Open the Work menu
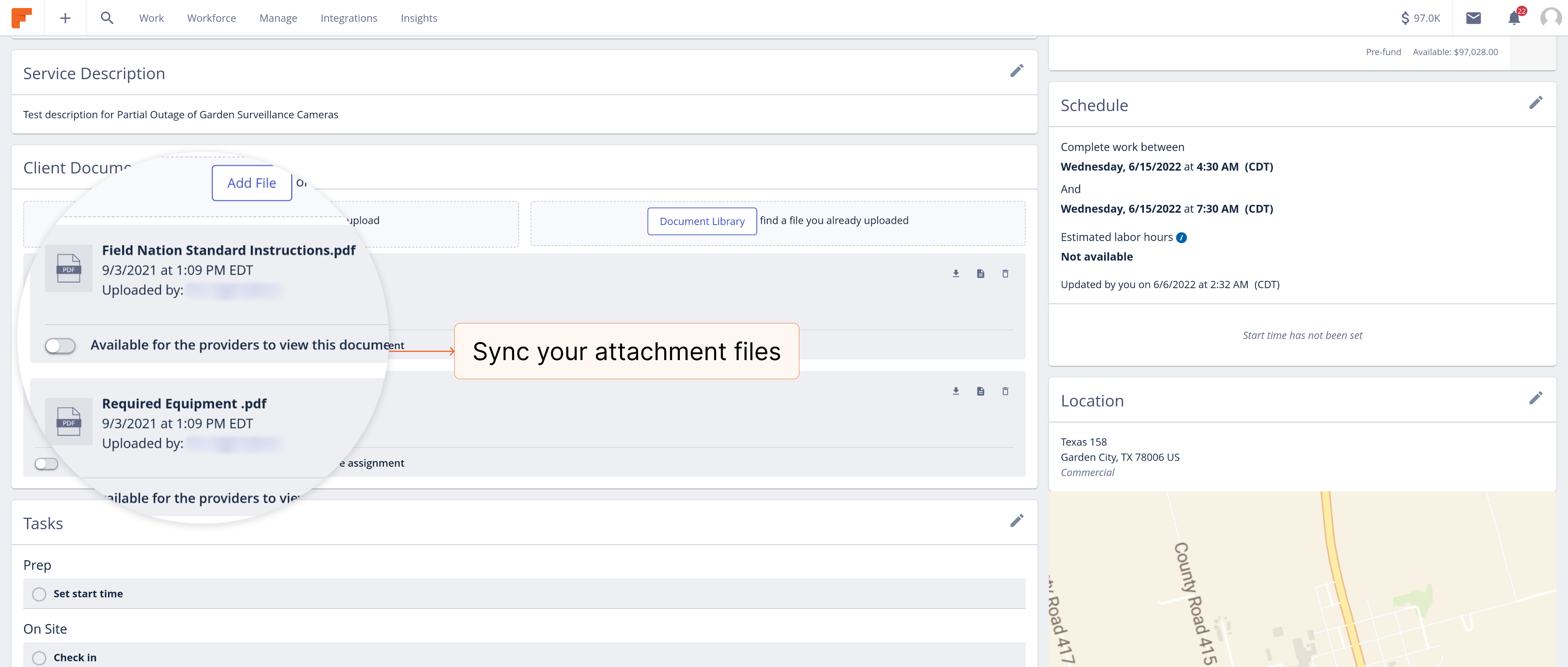Viewport: 1568px width, 667px height. pos(151,18)
